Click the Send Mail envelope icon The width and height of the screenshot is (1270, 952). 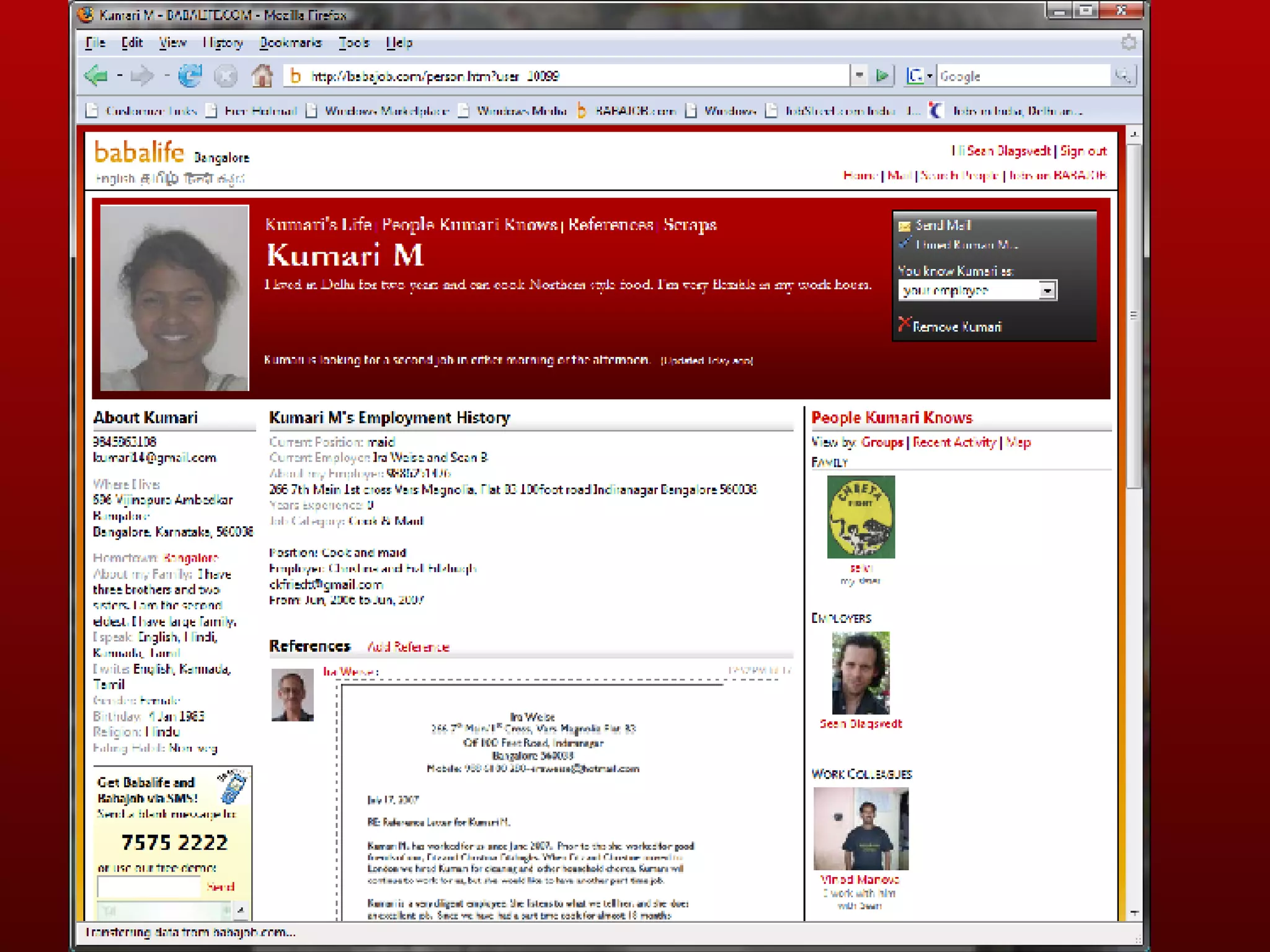904,226
